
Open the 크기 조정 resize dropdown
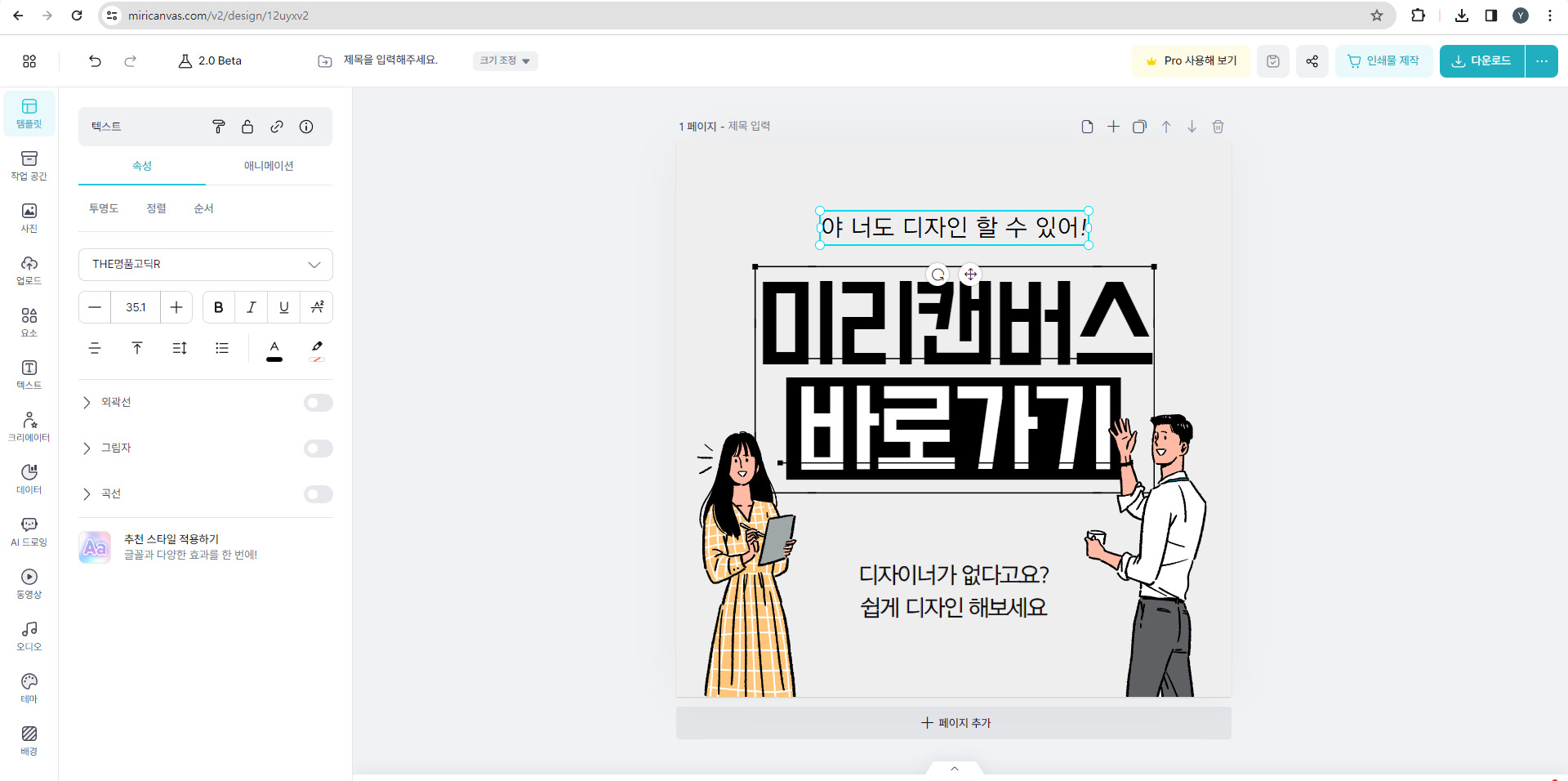[505, 60]
